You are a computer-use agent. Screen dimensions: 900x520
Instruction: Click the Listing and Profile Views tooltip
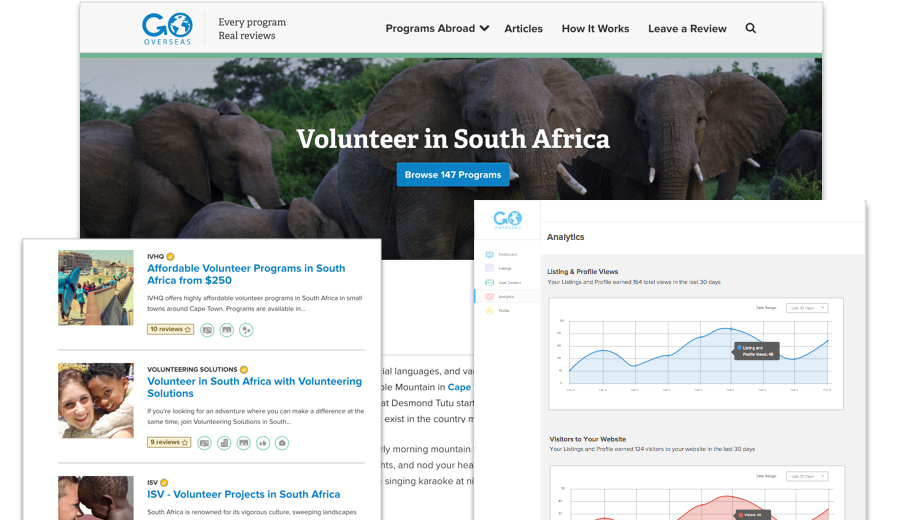(x=757, y=351)
